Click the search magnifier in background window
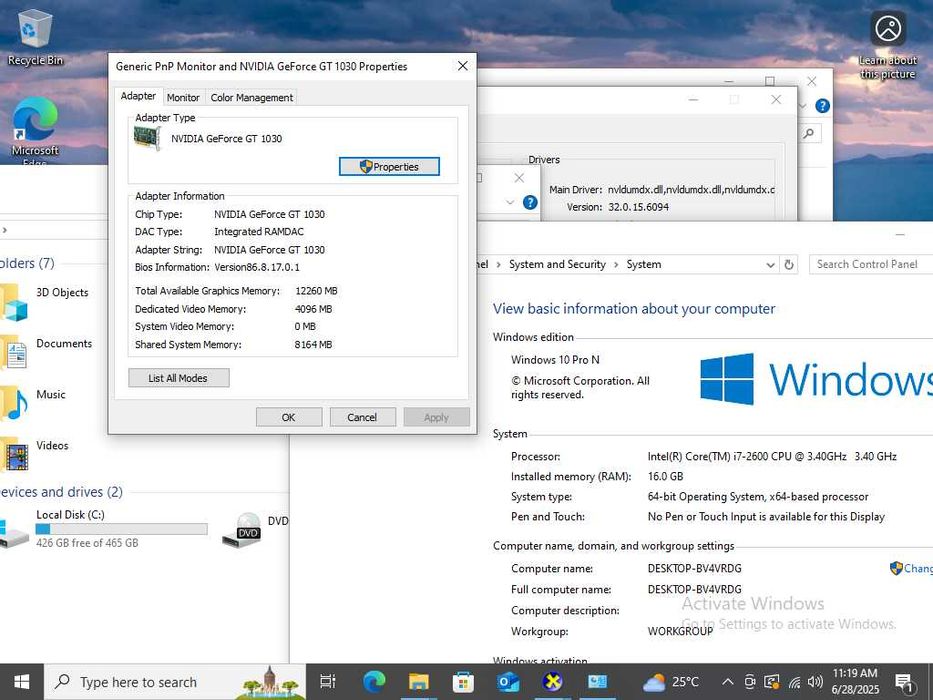The image size is (933, 700). pyautogui.click(x=808, y=133)
